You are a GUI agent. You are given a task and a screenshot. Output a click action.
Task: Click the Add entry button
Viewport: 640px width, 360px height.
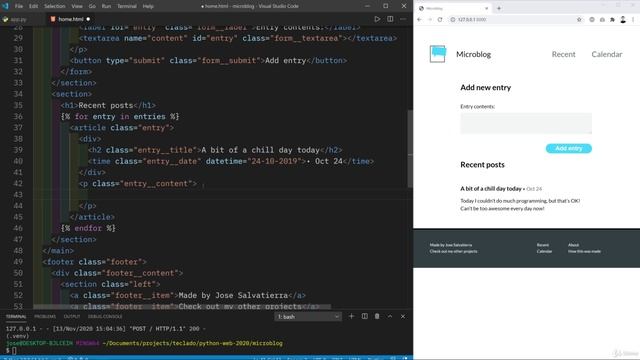click(569, 148)
